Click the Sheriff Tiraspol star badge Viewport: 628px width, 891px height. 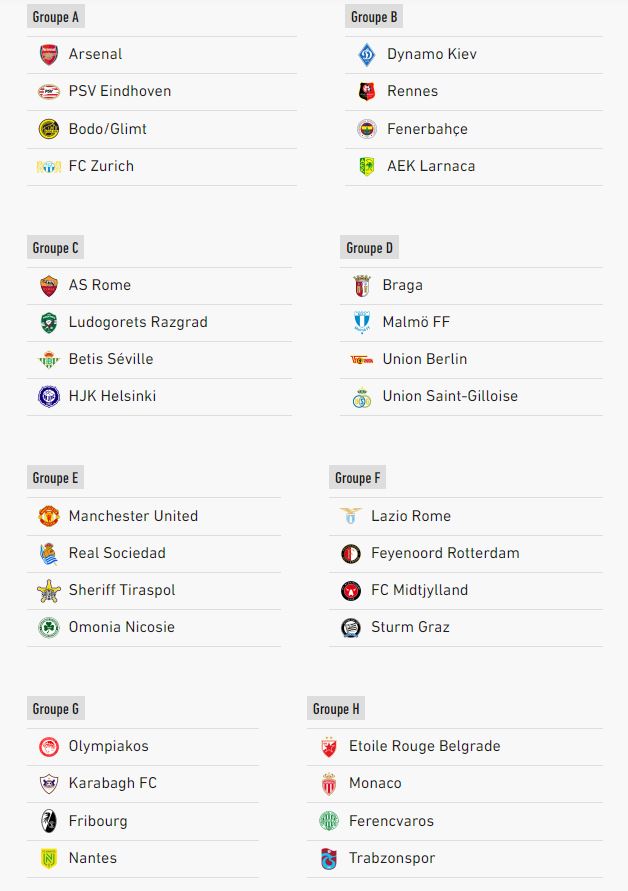49,590
